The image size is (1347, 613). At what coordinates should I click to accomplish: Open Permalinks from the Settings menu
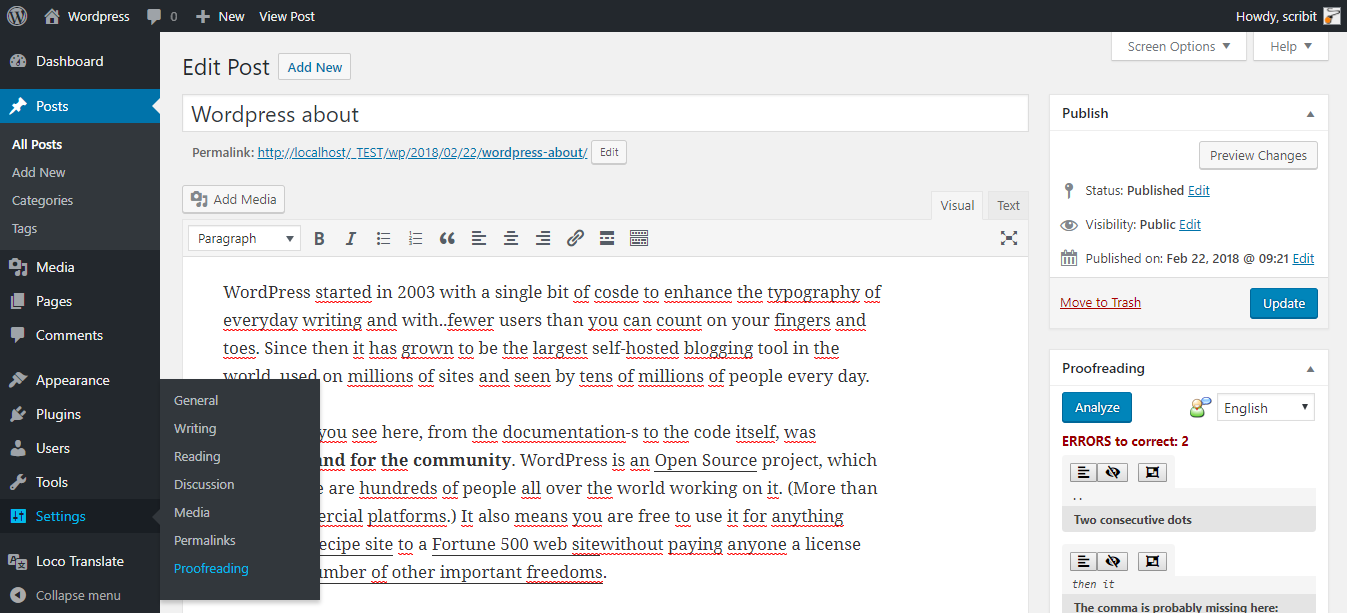coord(203,540)
